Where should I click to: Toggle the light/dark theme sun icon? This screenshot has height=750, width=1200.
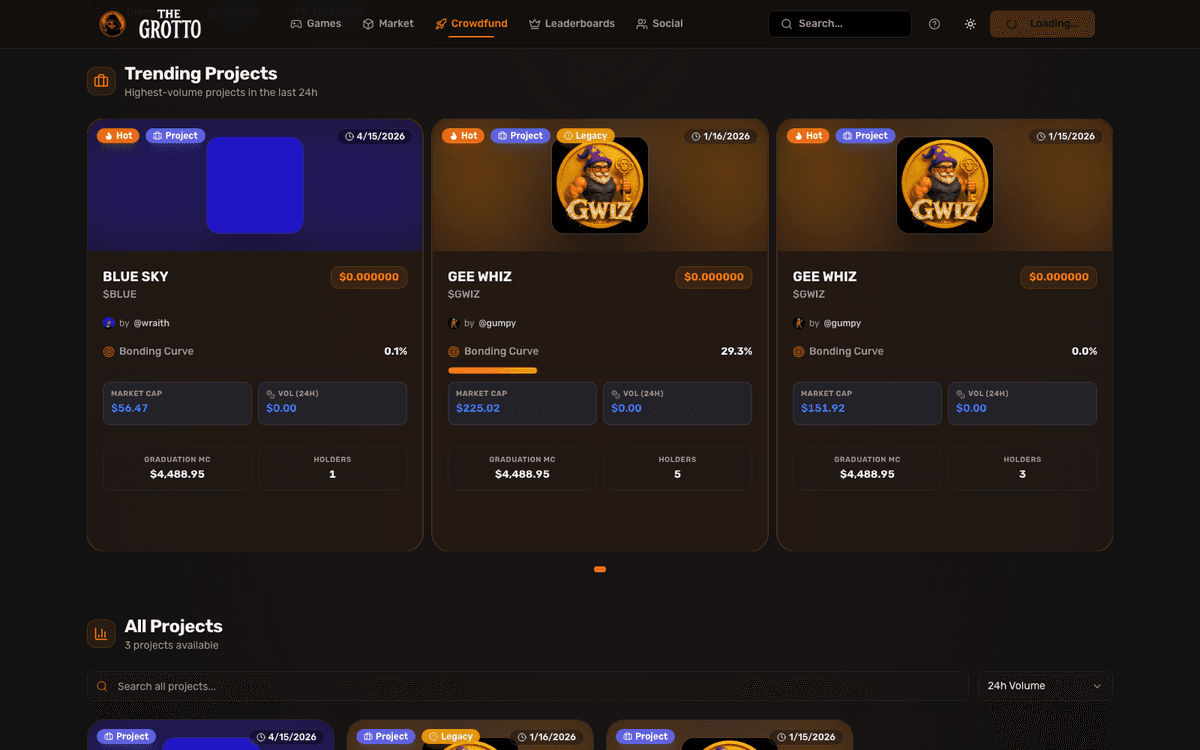(x=970, y=24)
